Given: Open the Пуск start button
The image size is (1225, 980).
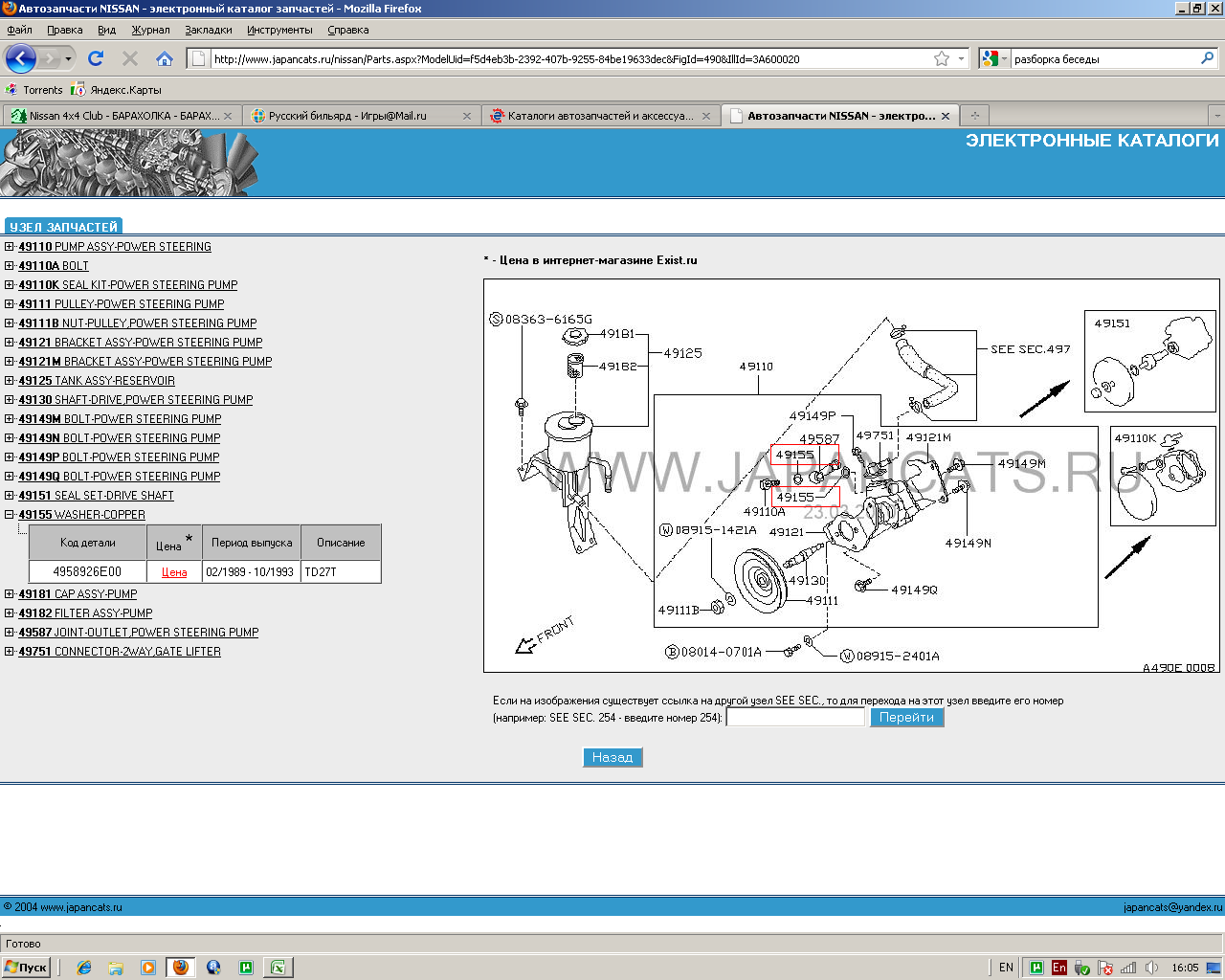Looking at the screenshot, I should tap(26, 968).
